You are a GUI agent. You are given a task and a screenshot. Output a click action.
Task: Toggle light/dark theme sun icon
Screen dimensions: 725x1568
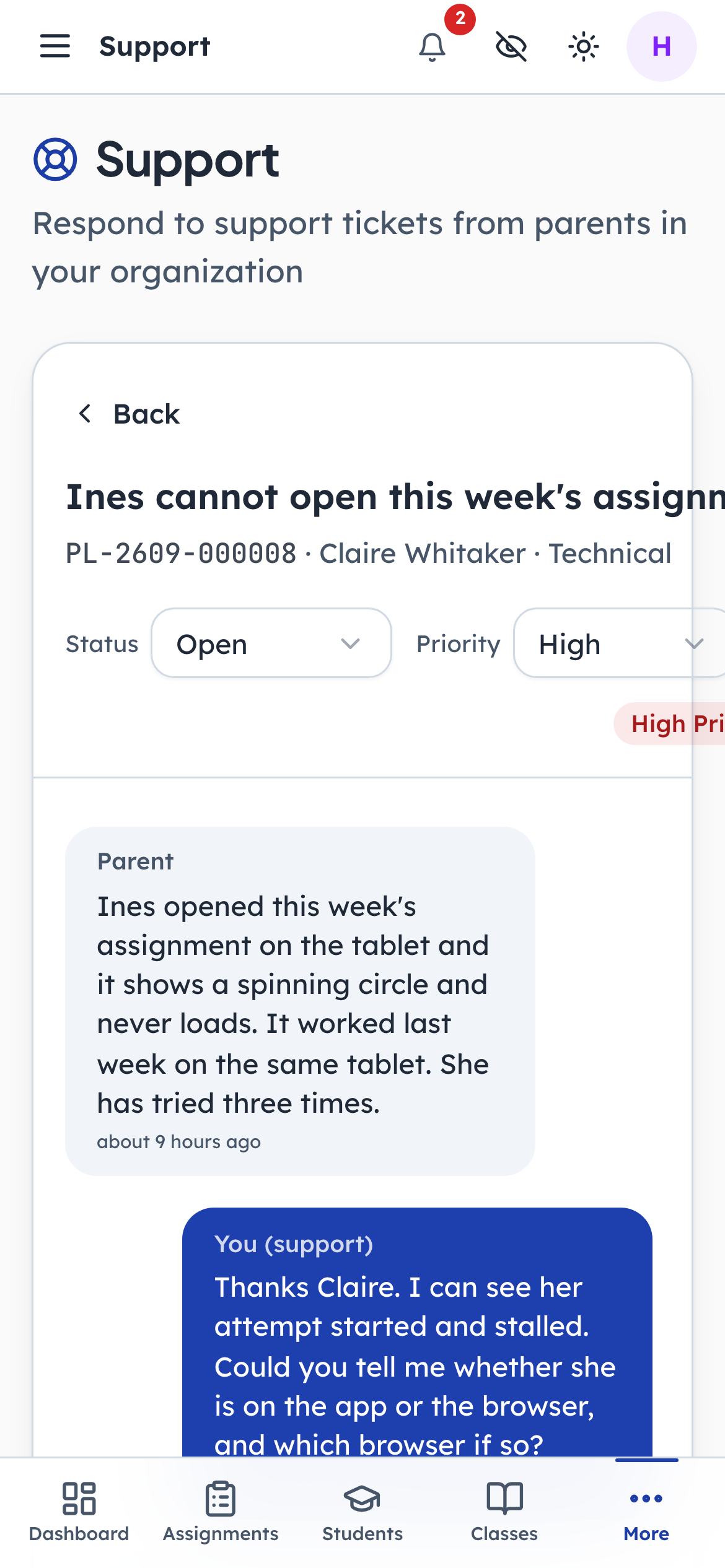pyautogui.click(x=584, y=46)
